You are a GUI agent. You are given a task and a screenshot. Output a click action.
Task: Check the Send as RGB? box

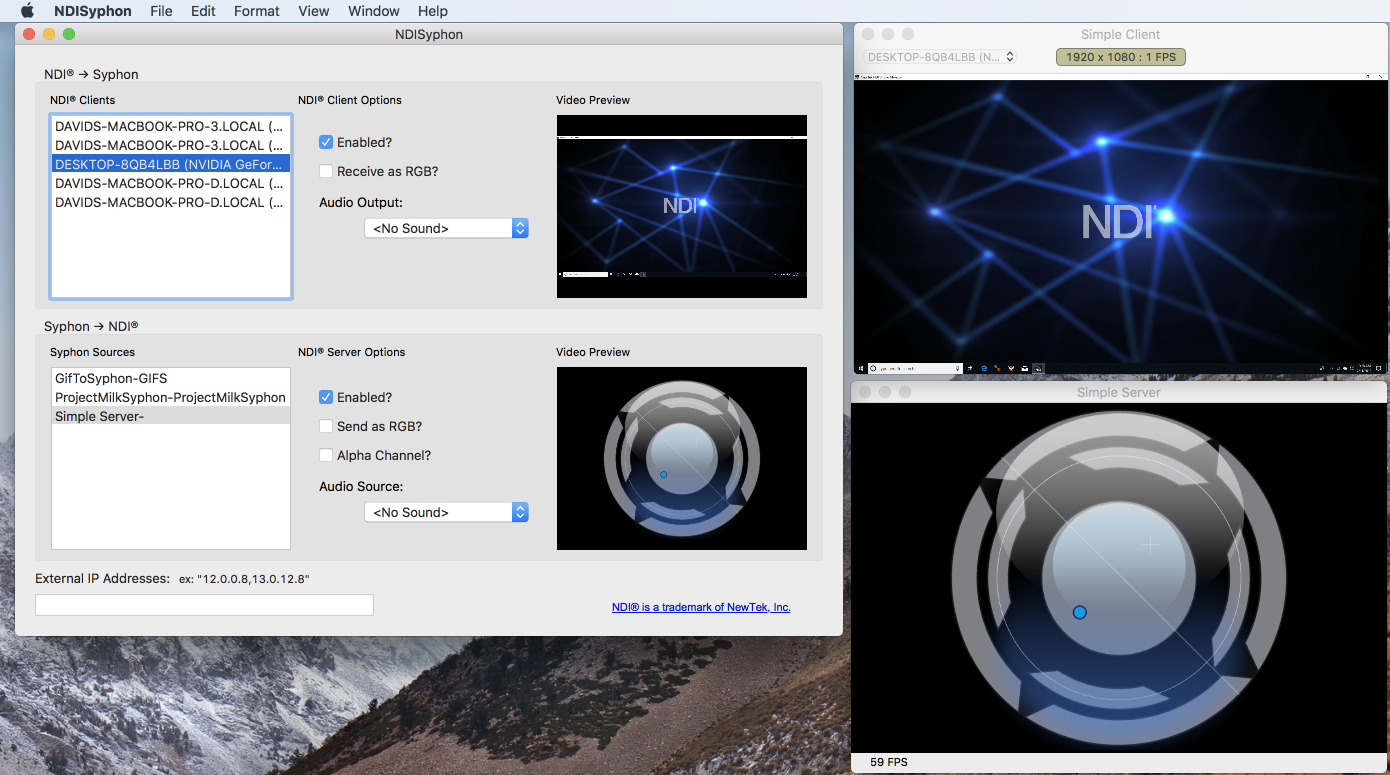coord(326,426)
